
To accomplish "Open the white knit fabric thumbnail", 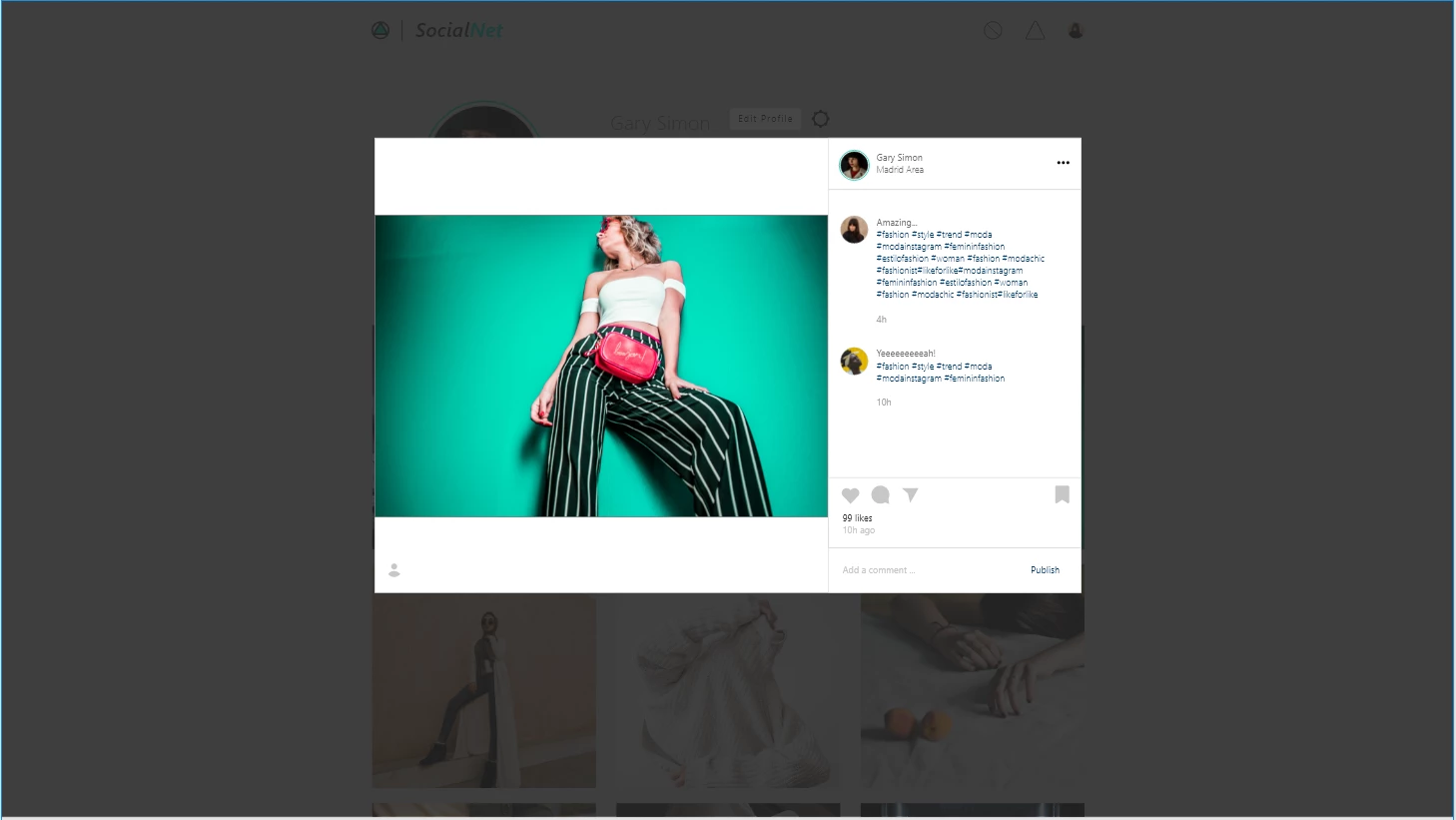I will [x=728, y=691].
